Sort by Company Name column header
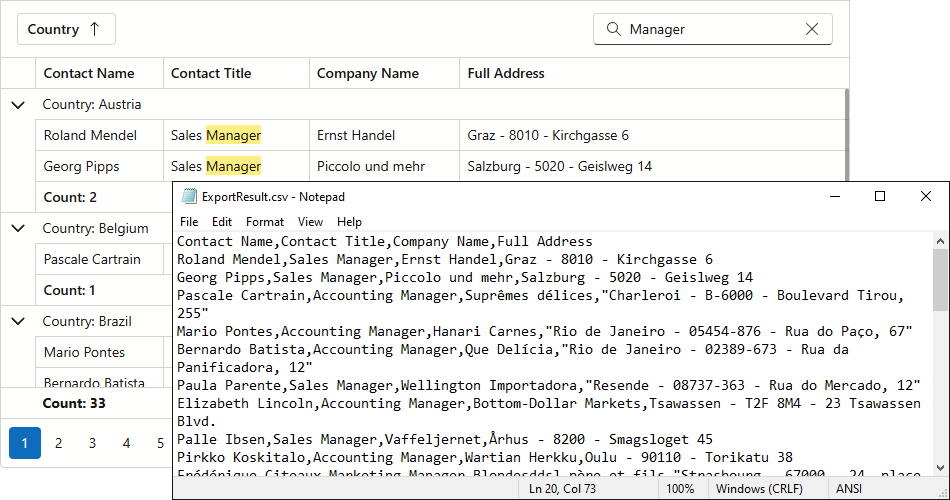This screenshot has width=950, height=500. [x=385, y=73]
